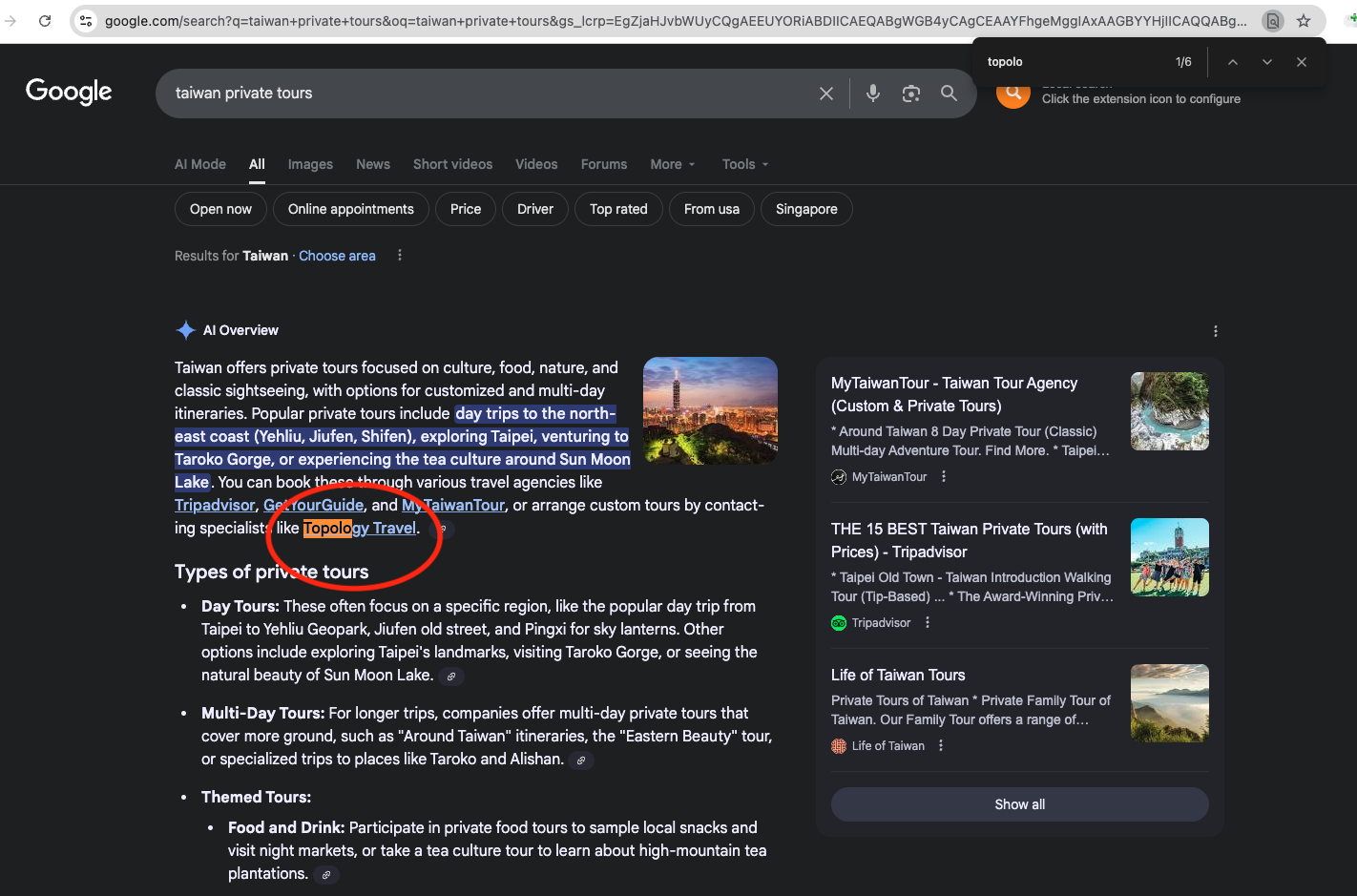Start voice search with microphone icon
Viewport: 1357px width, 896px height.
click(x=872, y=94)
